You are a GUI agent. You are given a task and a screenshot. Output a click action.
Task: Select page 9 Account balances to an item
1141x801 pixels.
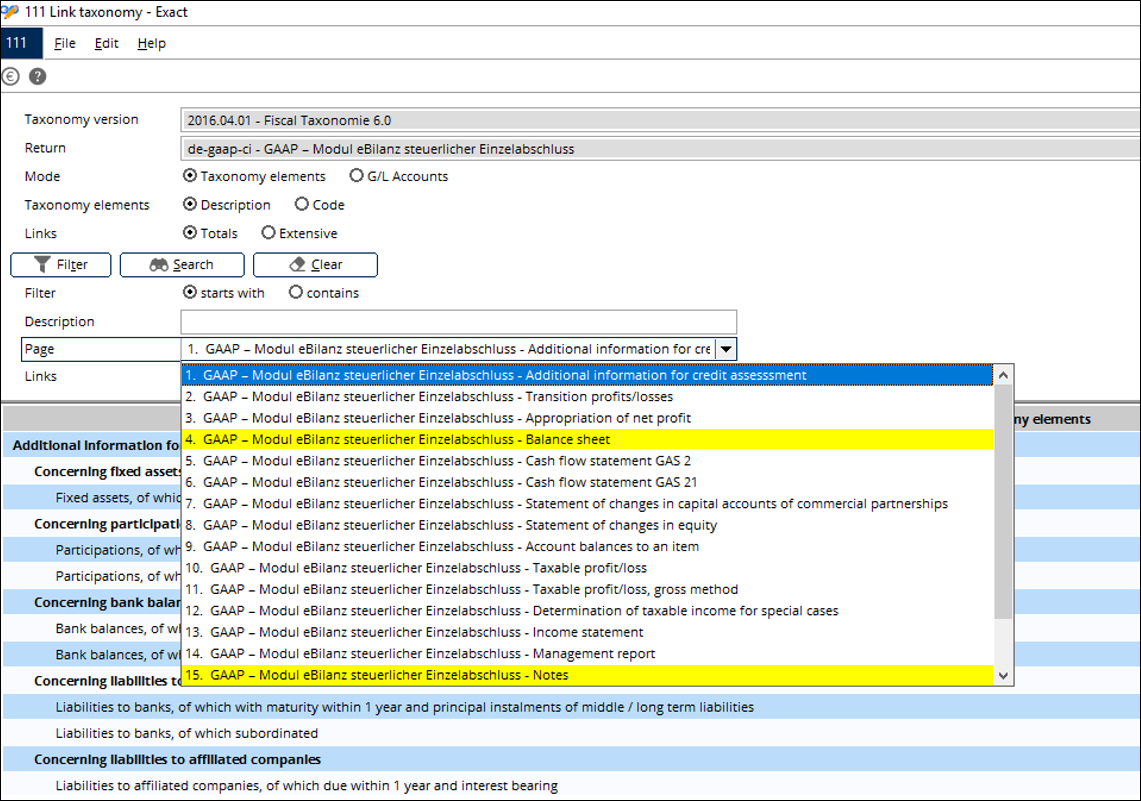(587, 546)
